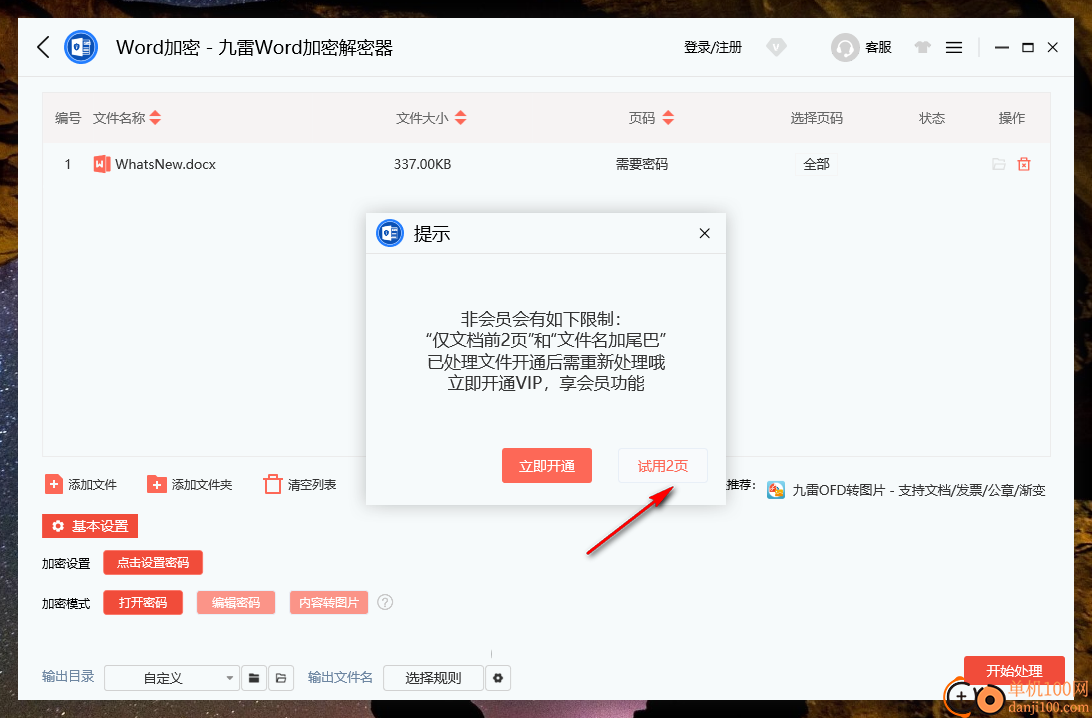Click the 337.00KB file size cell

point(423,164)
